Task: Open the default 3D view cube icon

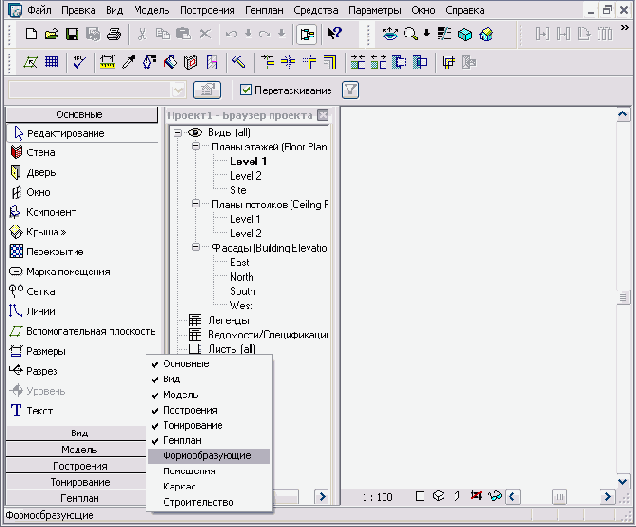Action: (465, 34)
